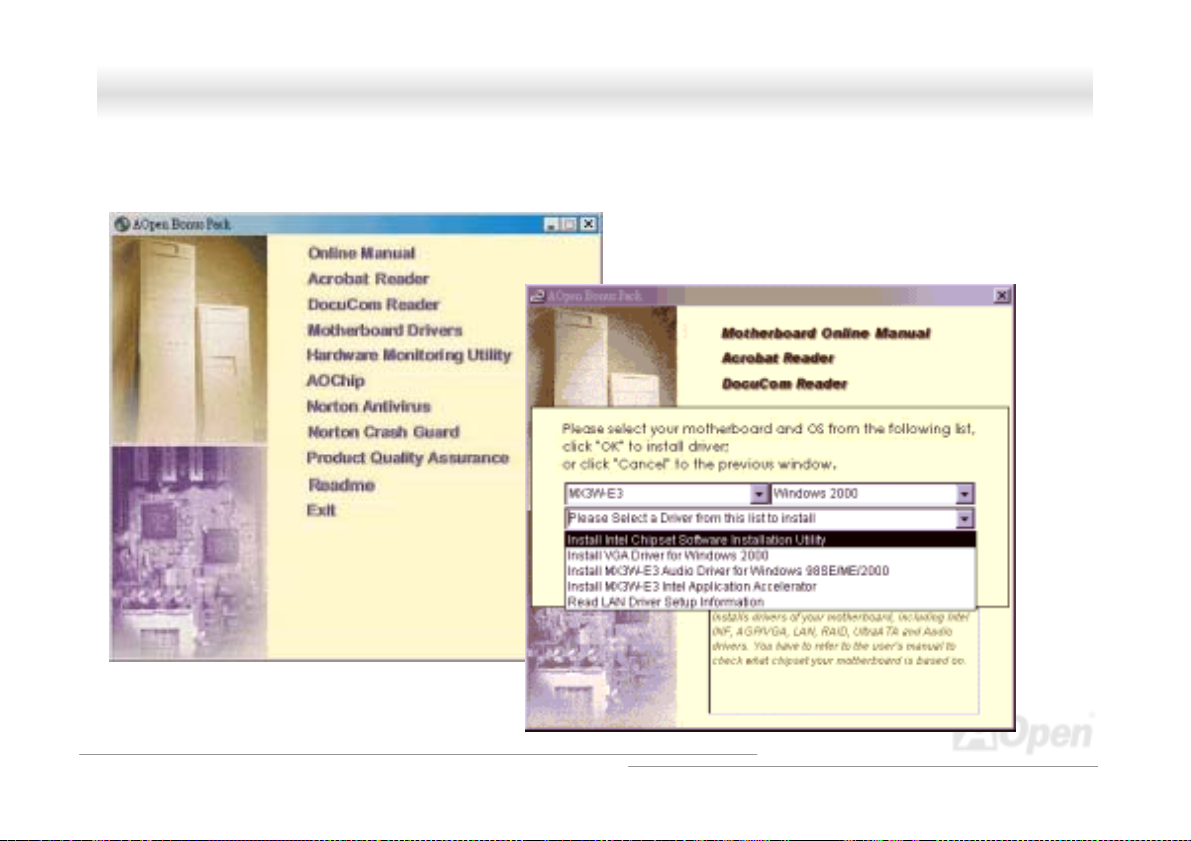The width and height of the screenshot is (1191, 841).
Task: Collapse the driver selection dropdown arrow
Action: click(963, 519)
